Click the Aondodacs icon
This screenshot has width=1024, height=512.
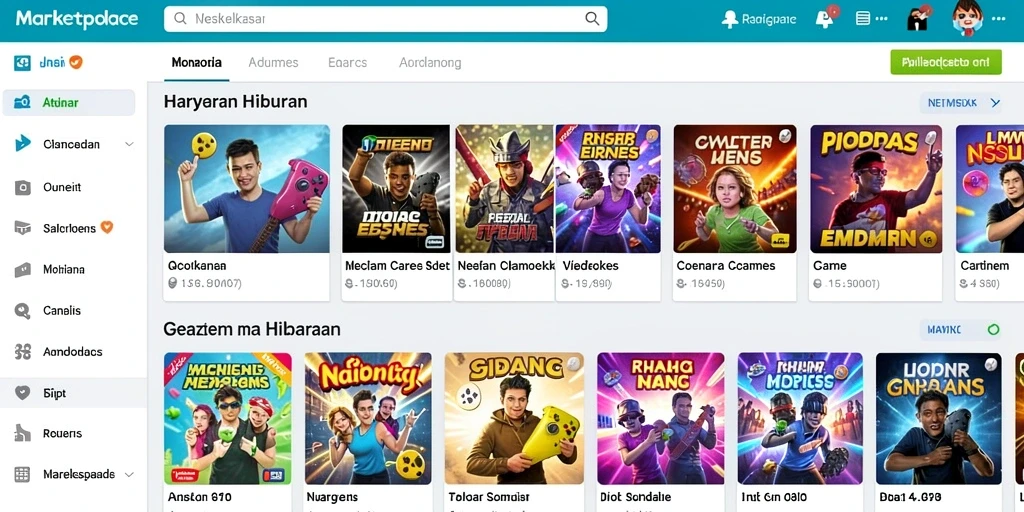click(22, 352)
